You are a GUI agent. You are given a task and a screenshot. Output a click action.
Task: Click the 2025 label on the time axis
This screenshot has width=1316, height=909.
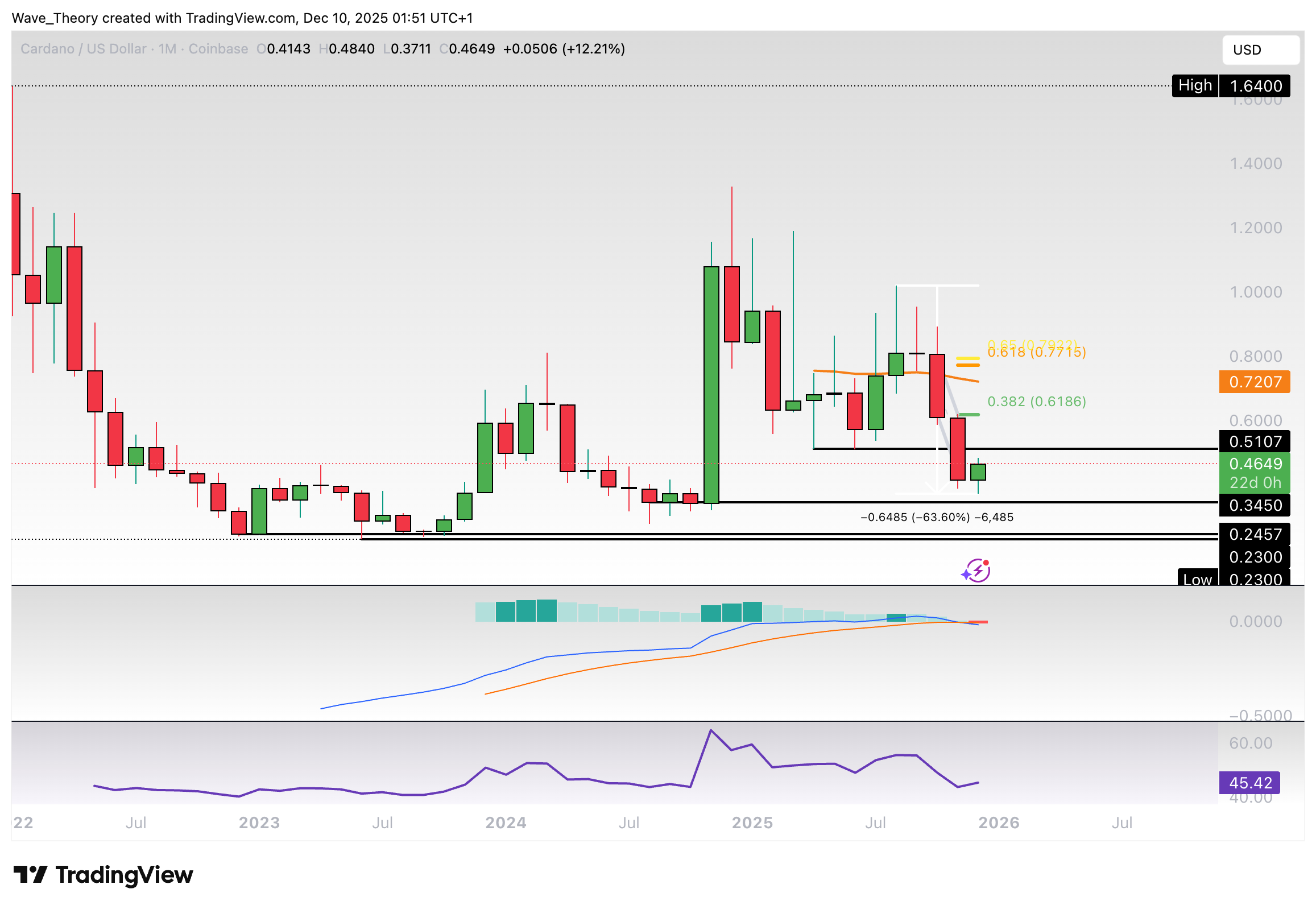click(752, 823)
